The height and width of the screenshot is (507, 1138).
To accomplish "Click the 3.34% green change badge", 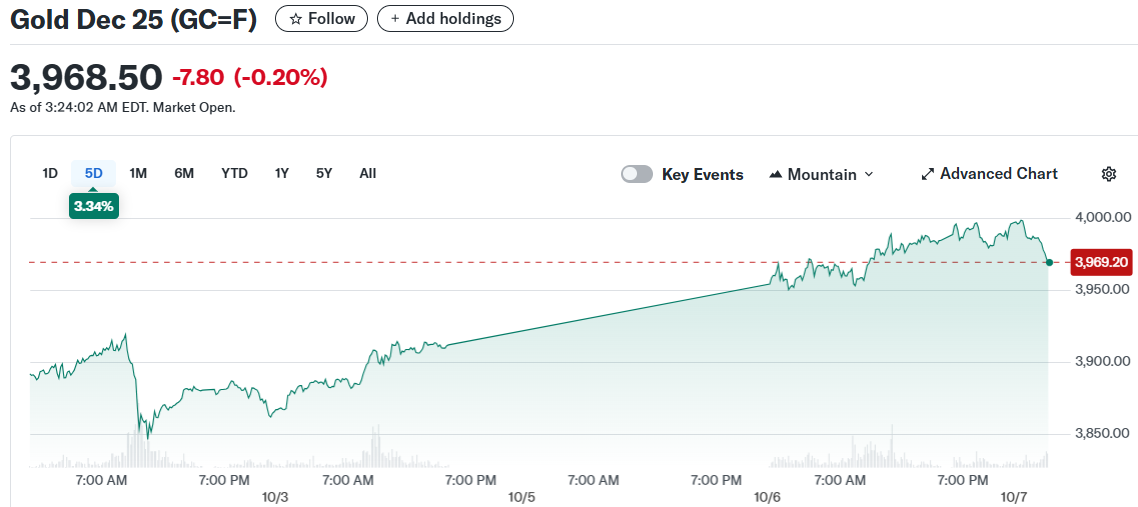I will [94, 206].
